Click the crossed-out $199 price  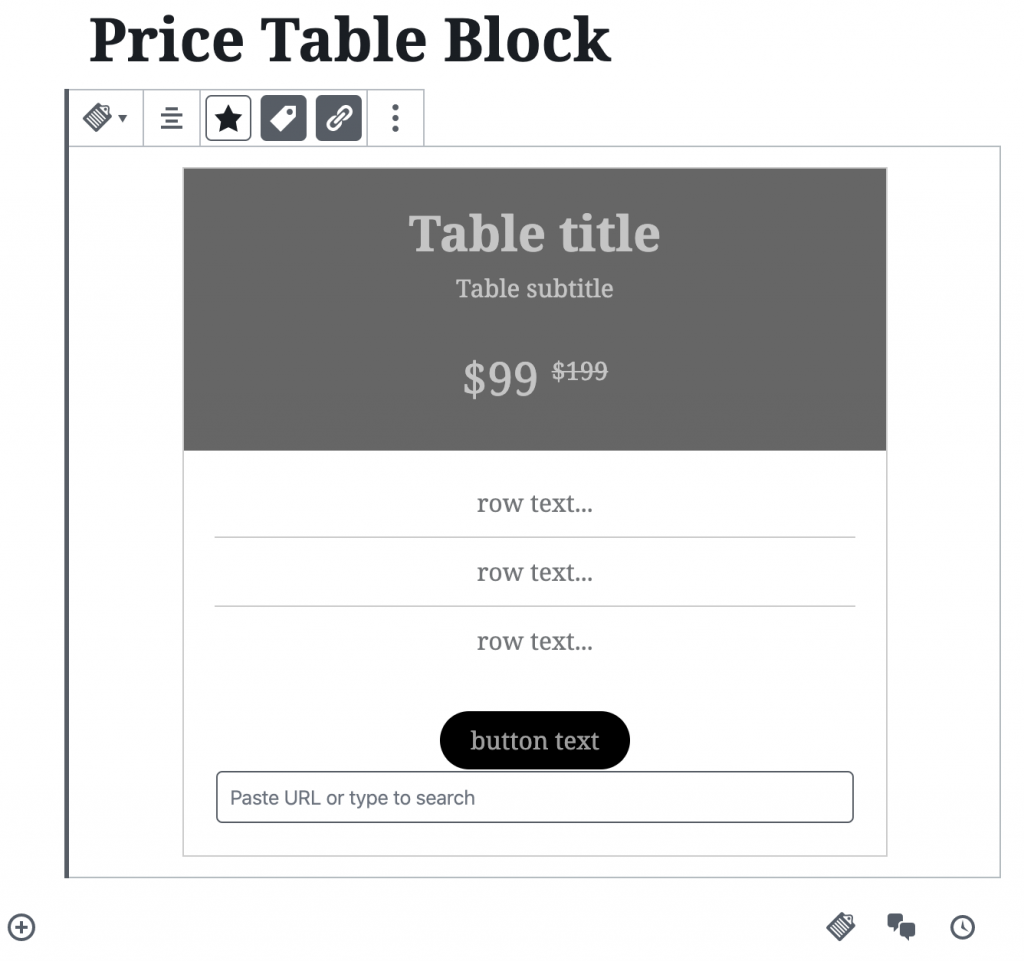click(x=580, y=371)
